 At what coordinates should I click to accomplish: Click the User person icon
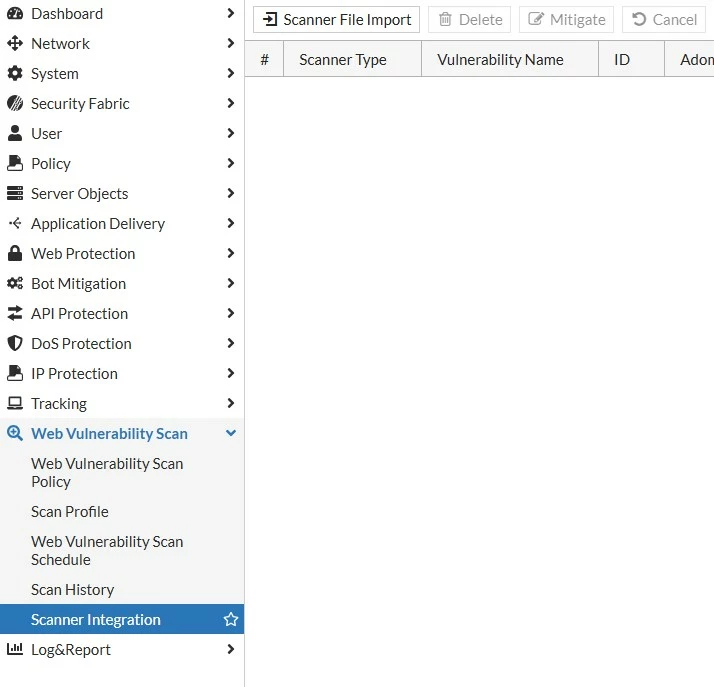click(x=15, y=133)
